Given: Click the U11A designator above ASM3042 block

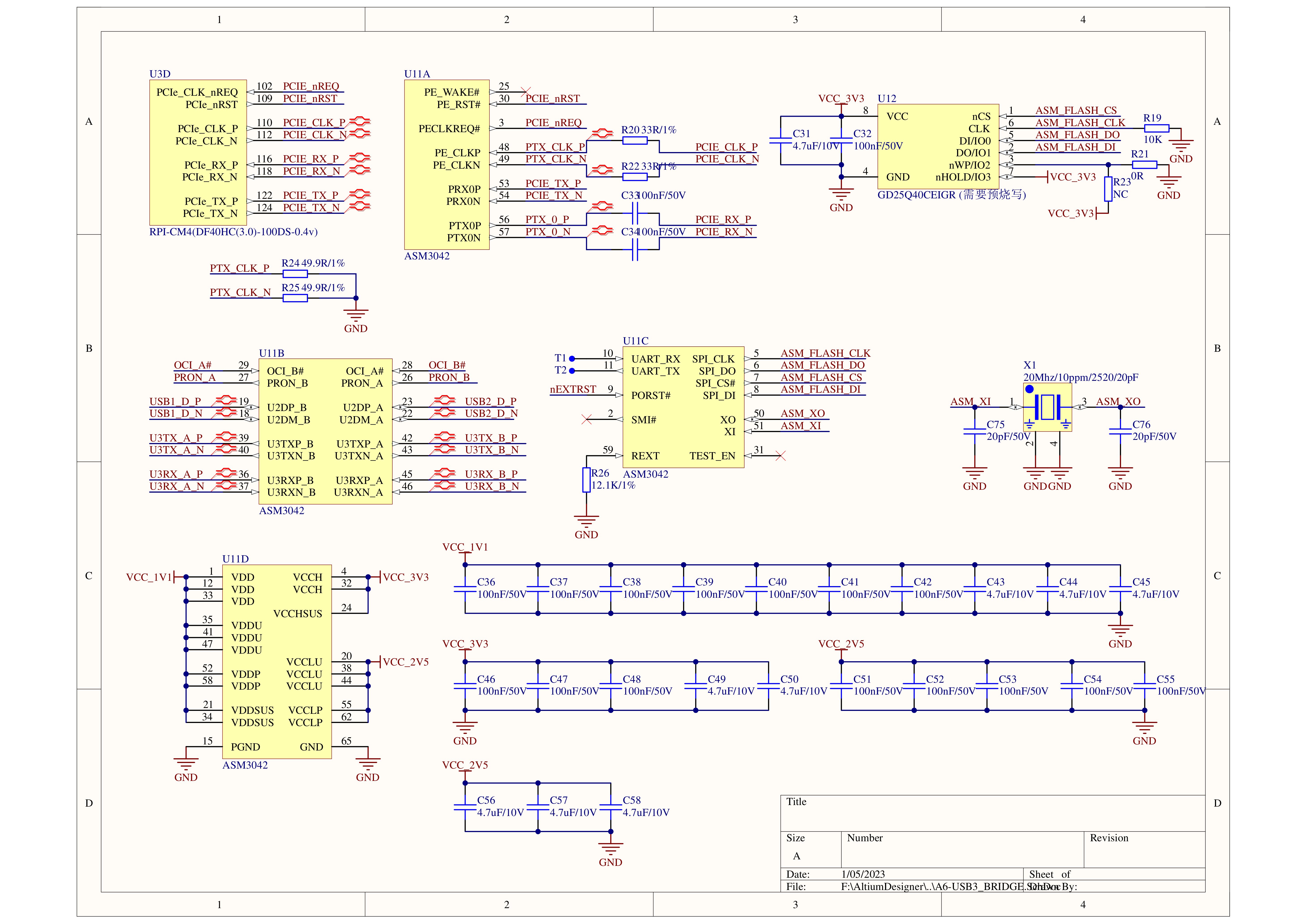Looking at the screenshot, I should (x=417, y=74).
